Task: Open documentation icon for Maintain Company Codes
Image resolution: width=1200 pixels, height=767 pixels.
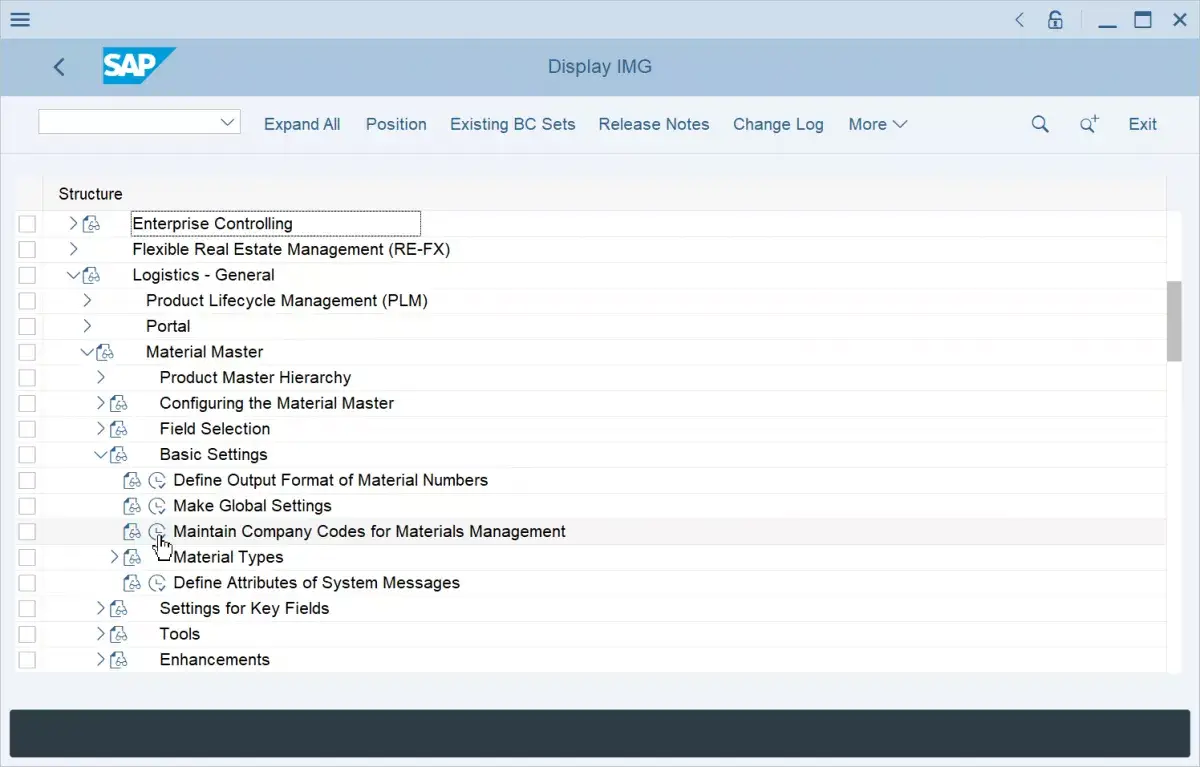Action: pyautogui.click(x=132, y=532)
